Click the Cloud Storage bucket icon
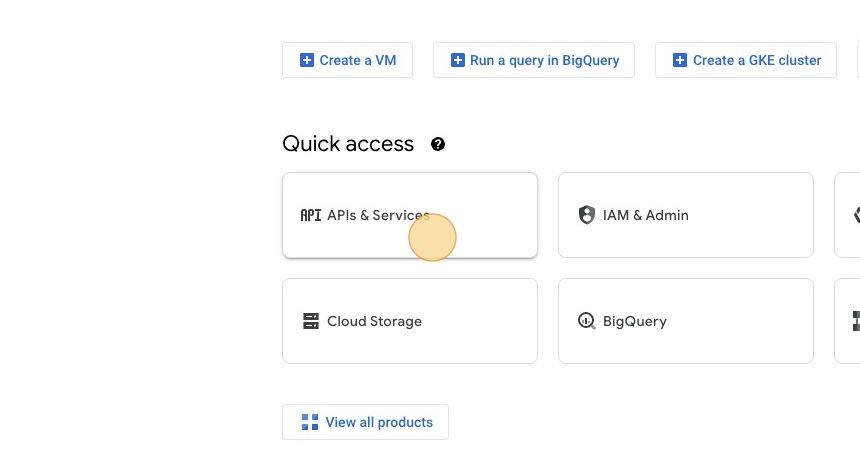 tap(311, 321)
